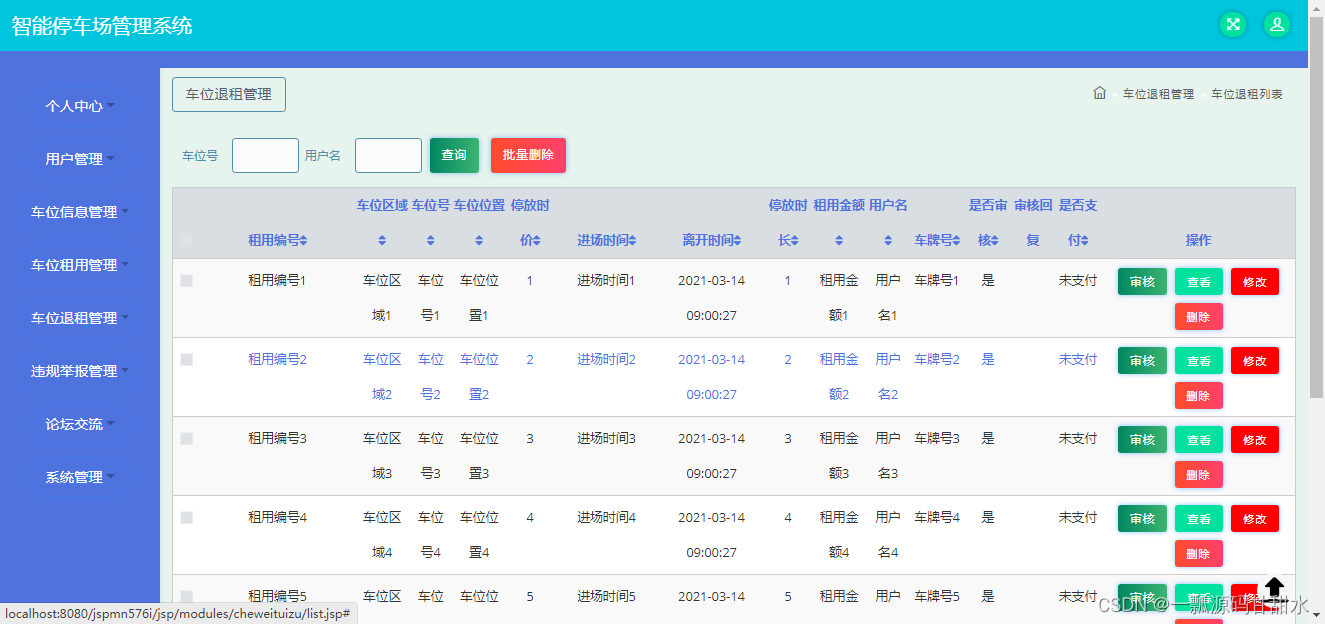Click 审核 for 租用编号2
Screen dimensions: 1325x624
[1142, 361]
